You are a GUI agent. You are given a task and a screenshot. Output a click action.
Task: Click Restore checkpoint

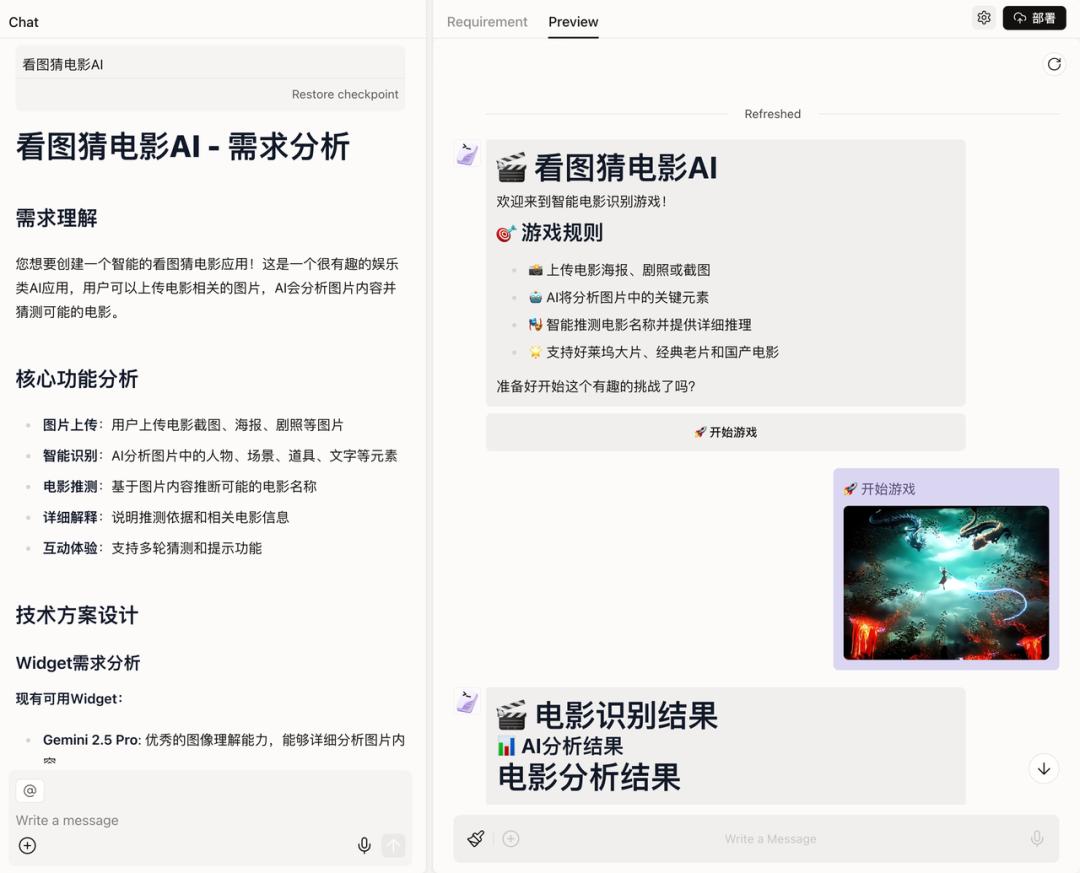(344, 94)
